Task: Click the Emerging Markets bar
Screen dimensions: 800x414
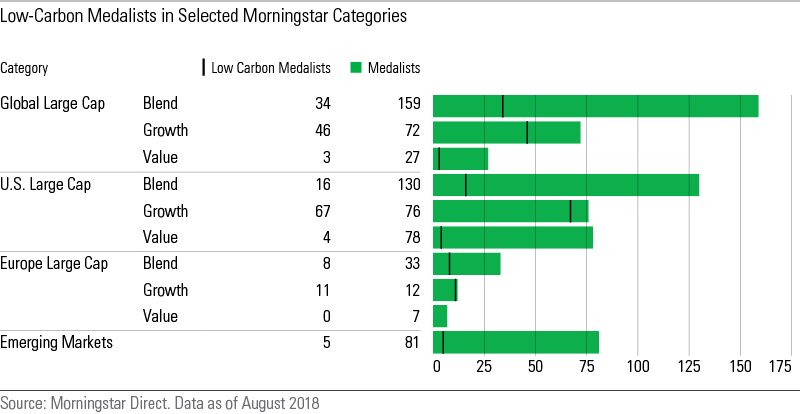Action: [515, 343]
